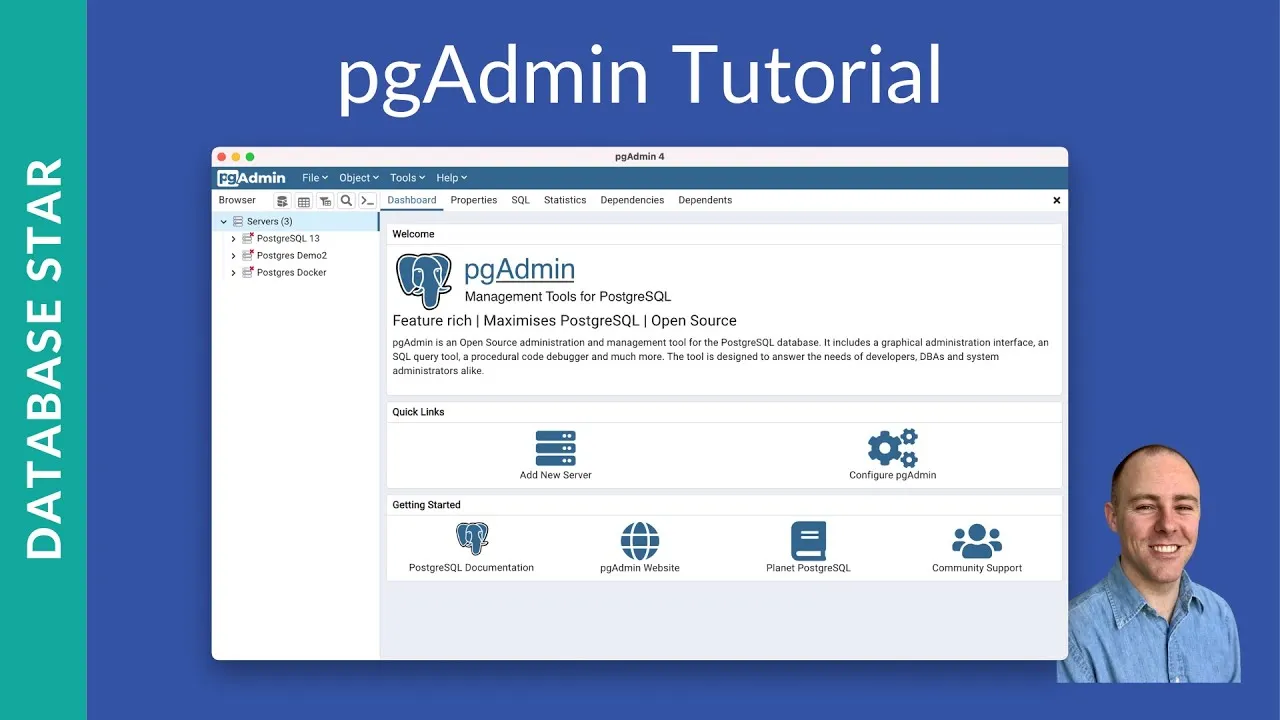Select the Servers (3) label
This screenshot has width=1280, height=720.
click(270, 221)
